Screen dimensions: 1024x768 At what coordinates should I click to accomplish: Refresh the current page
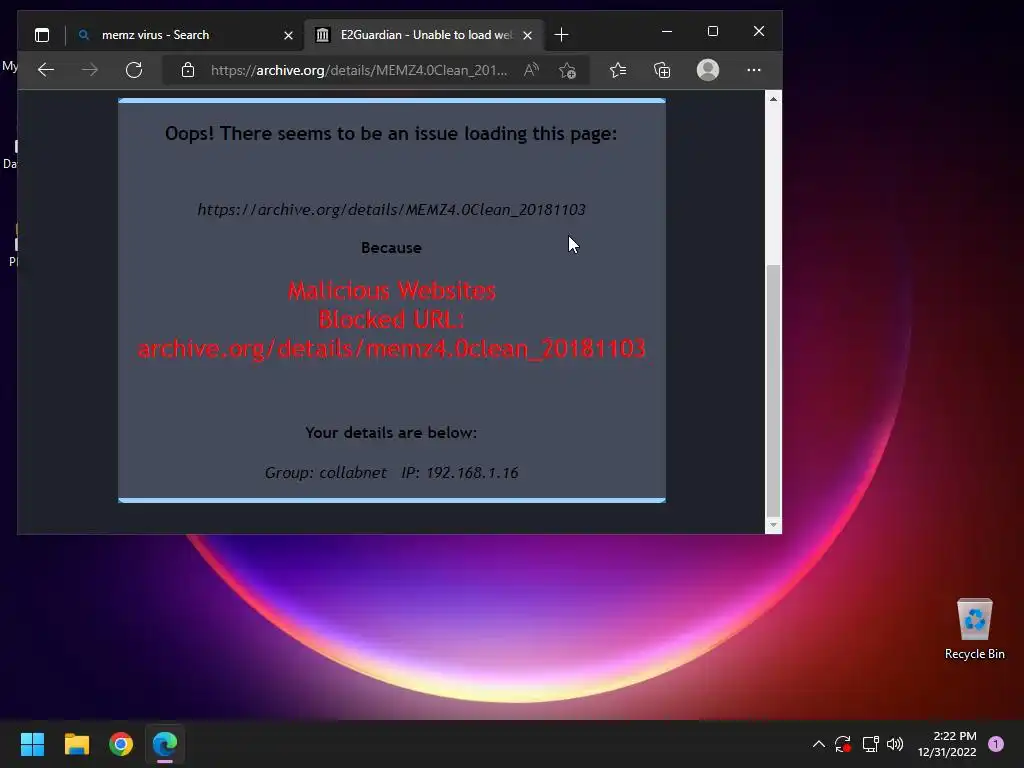point(134,70)
